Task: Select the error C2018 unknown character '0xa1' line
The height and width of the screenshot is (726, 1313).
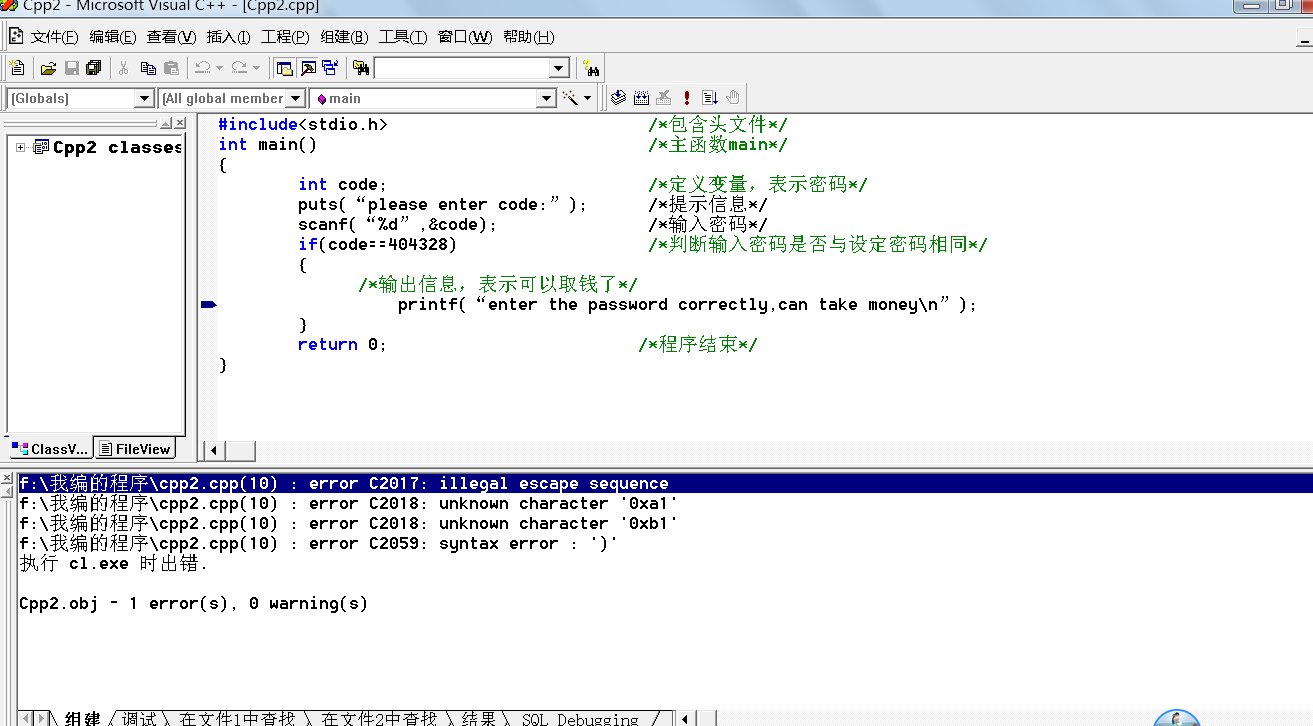Action: click(348, 504)
